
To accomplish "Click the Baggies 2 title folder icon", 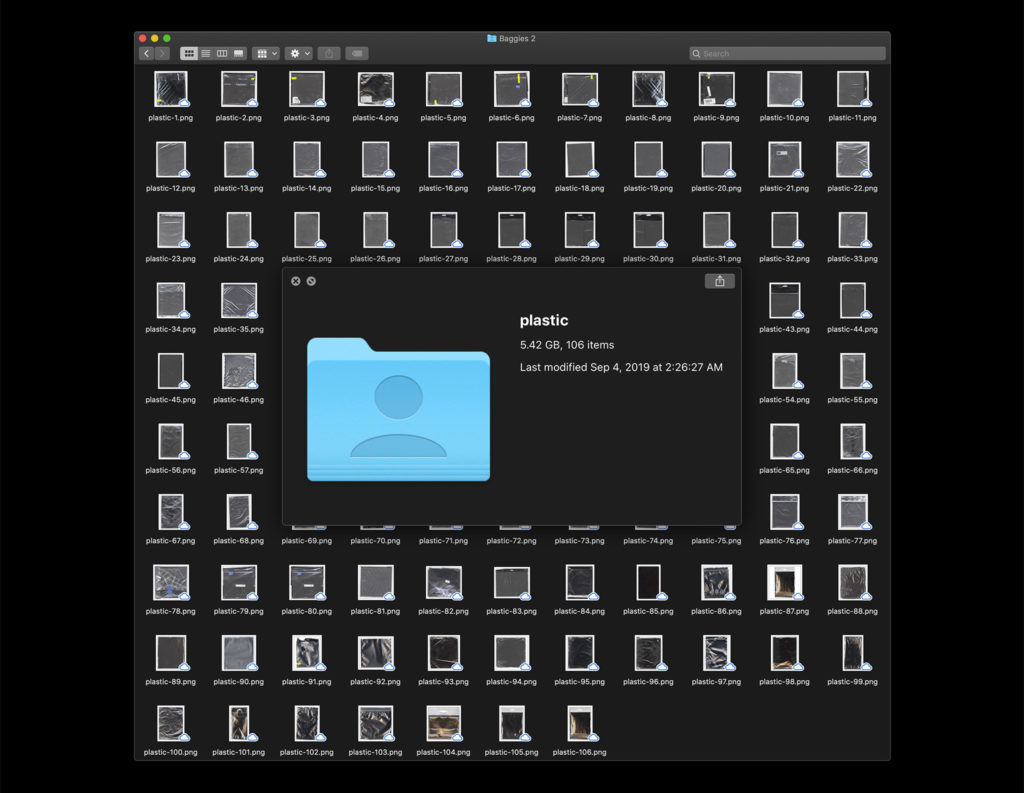I will coord(492,38).
